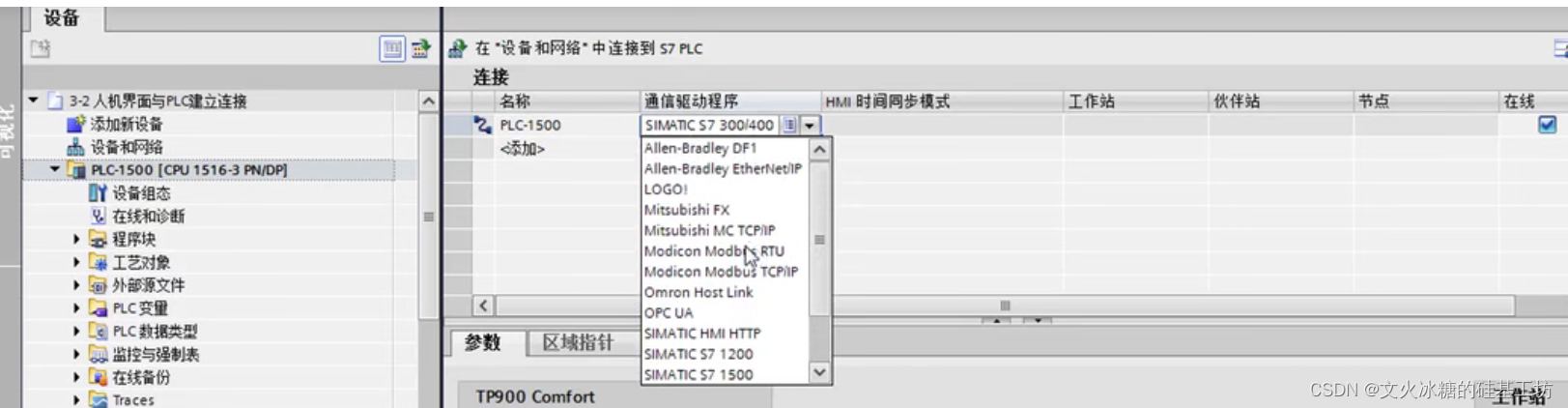Click the 伙伴站 column header
The width and height of the screenshot is (1568, 408).
[x=1280, y=101]
